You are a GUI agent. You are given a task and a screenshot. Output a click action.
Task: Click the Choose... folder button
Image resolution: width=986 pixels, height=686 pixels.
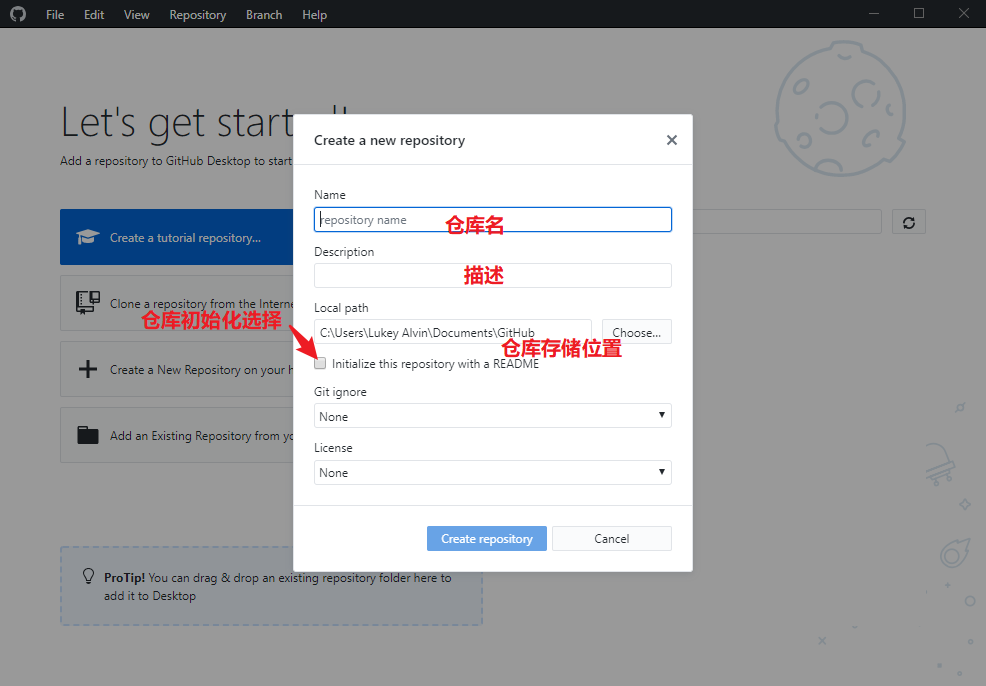(636, 332)
